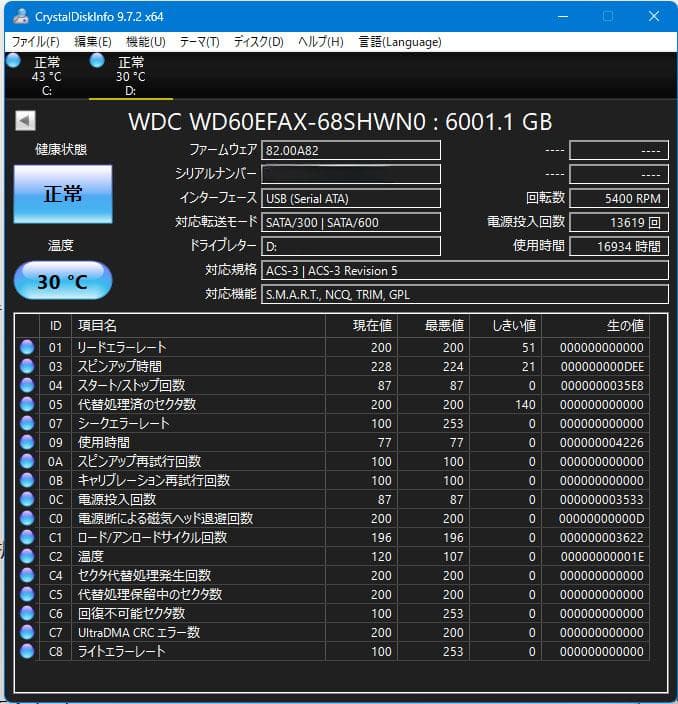
Task: Click the raw value 000000004226
Action: [602, 442]
